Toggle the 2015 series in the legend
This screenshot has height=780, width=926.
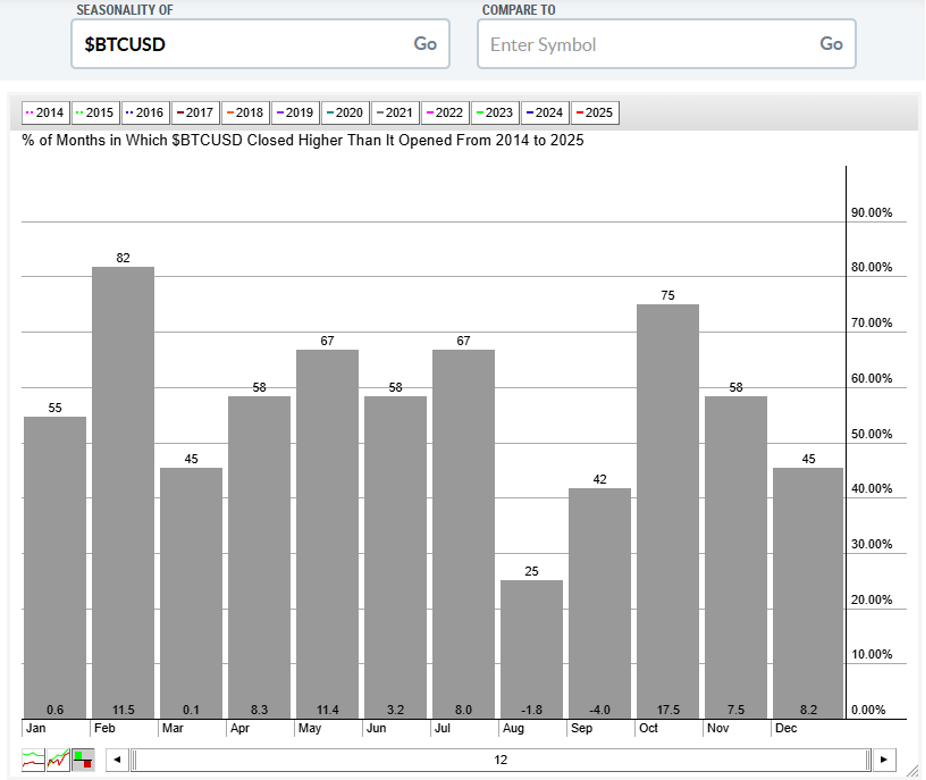[x=95, y=113]
